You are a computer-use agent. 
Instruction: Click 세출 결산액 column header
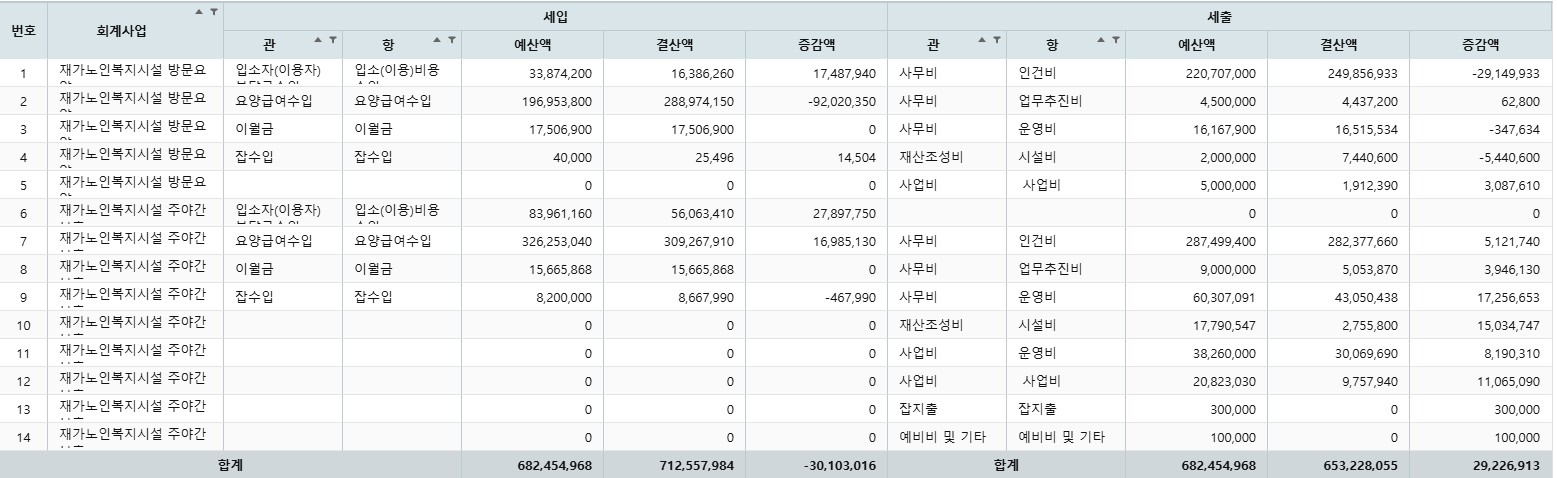[x=1338, y=45]
